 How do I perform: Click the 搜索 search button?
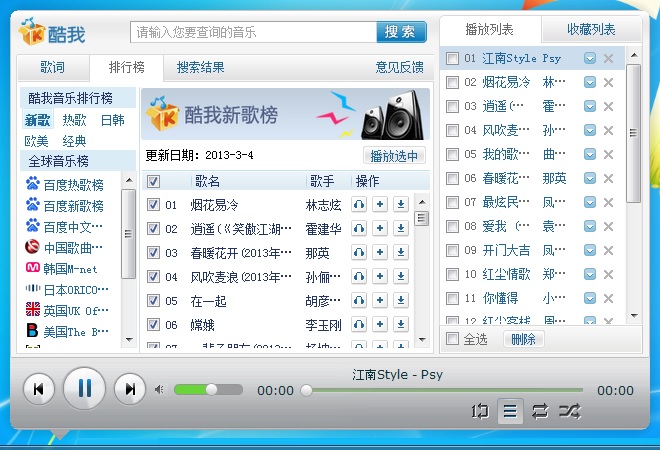tap(402, 32)
